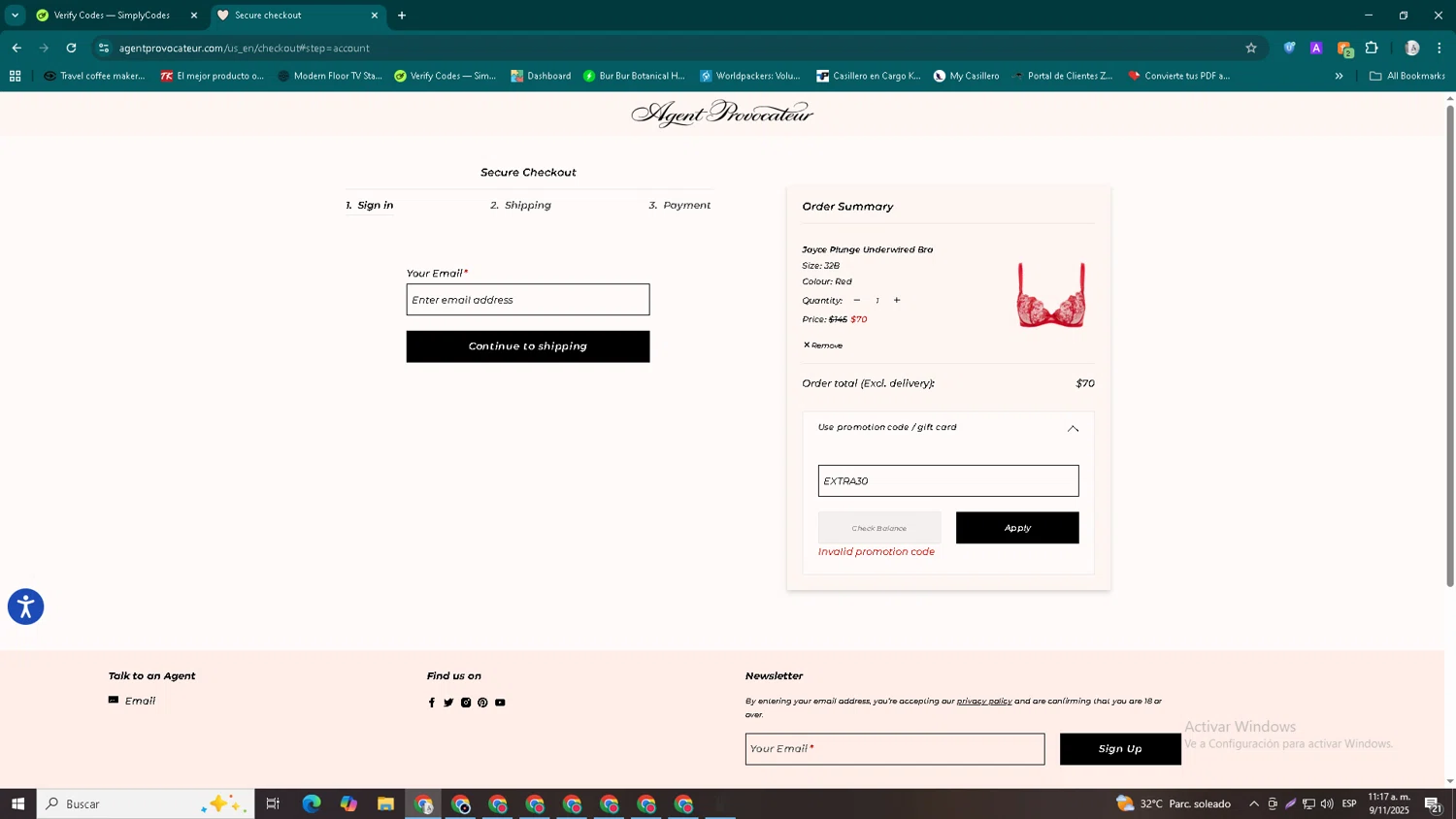Open the browser Extensions puzzle icon
The image size is (1456, 819).
pos(1372,48)
